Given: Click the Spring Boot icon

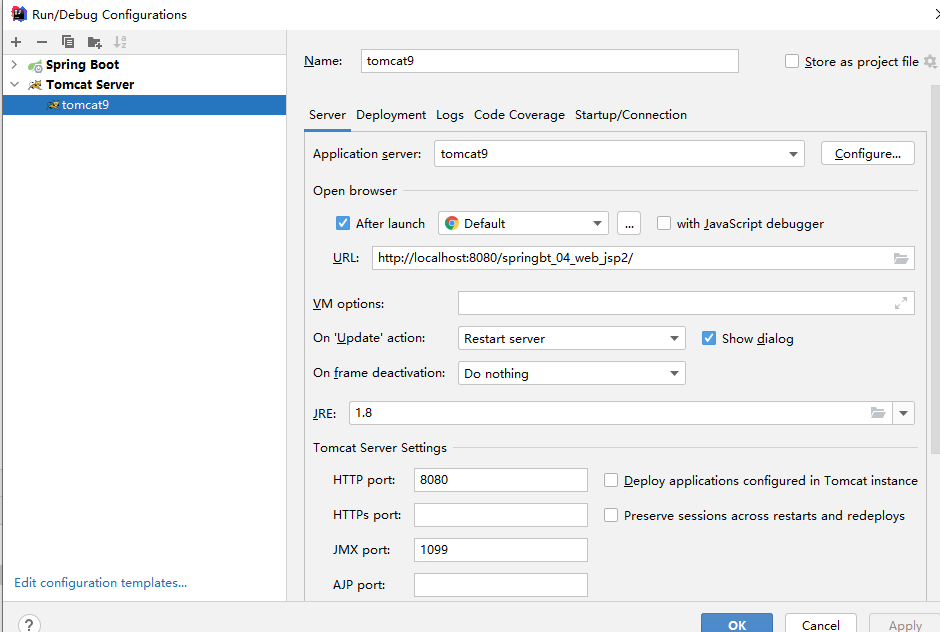Looking at the screenshot, I should pyautogui.click(x=35, y=65).
